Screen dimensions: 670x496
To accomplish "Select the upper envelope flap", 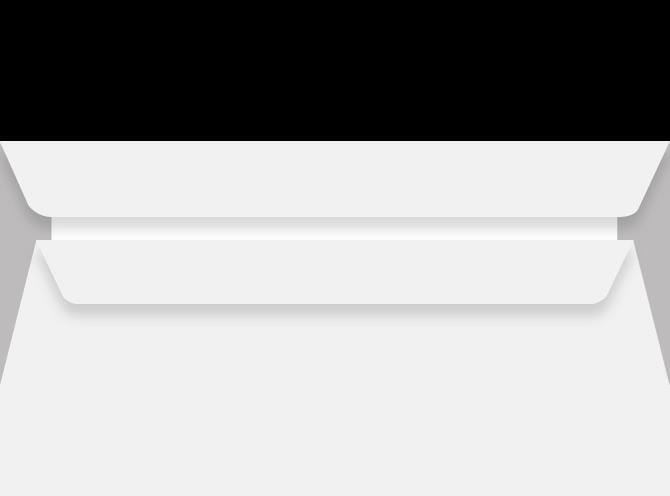I will coord(335,179).
